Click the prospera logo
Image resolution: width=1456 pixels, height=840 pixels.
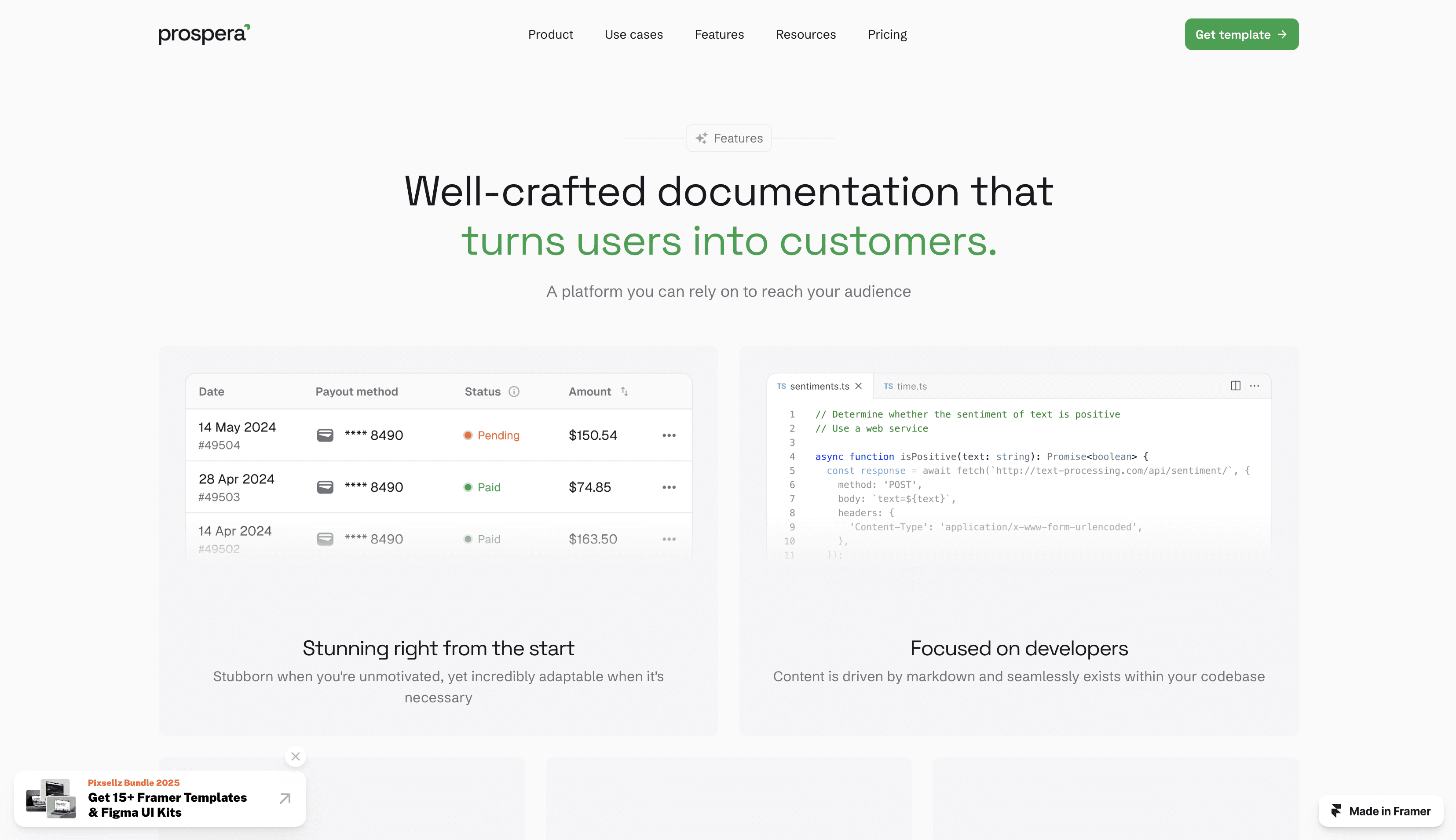(204, 34)
